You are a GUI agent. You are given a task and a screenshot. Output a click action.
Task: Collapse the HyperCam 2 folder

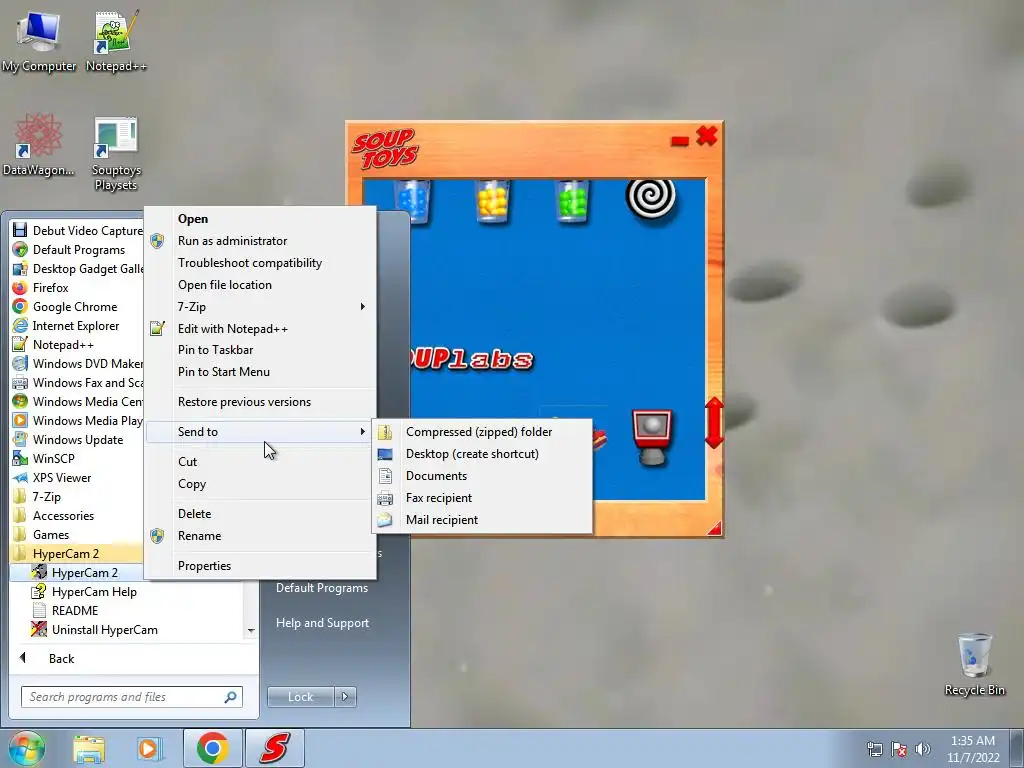coord(77,553)
